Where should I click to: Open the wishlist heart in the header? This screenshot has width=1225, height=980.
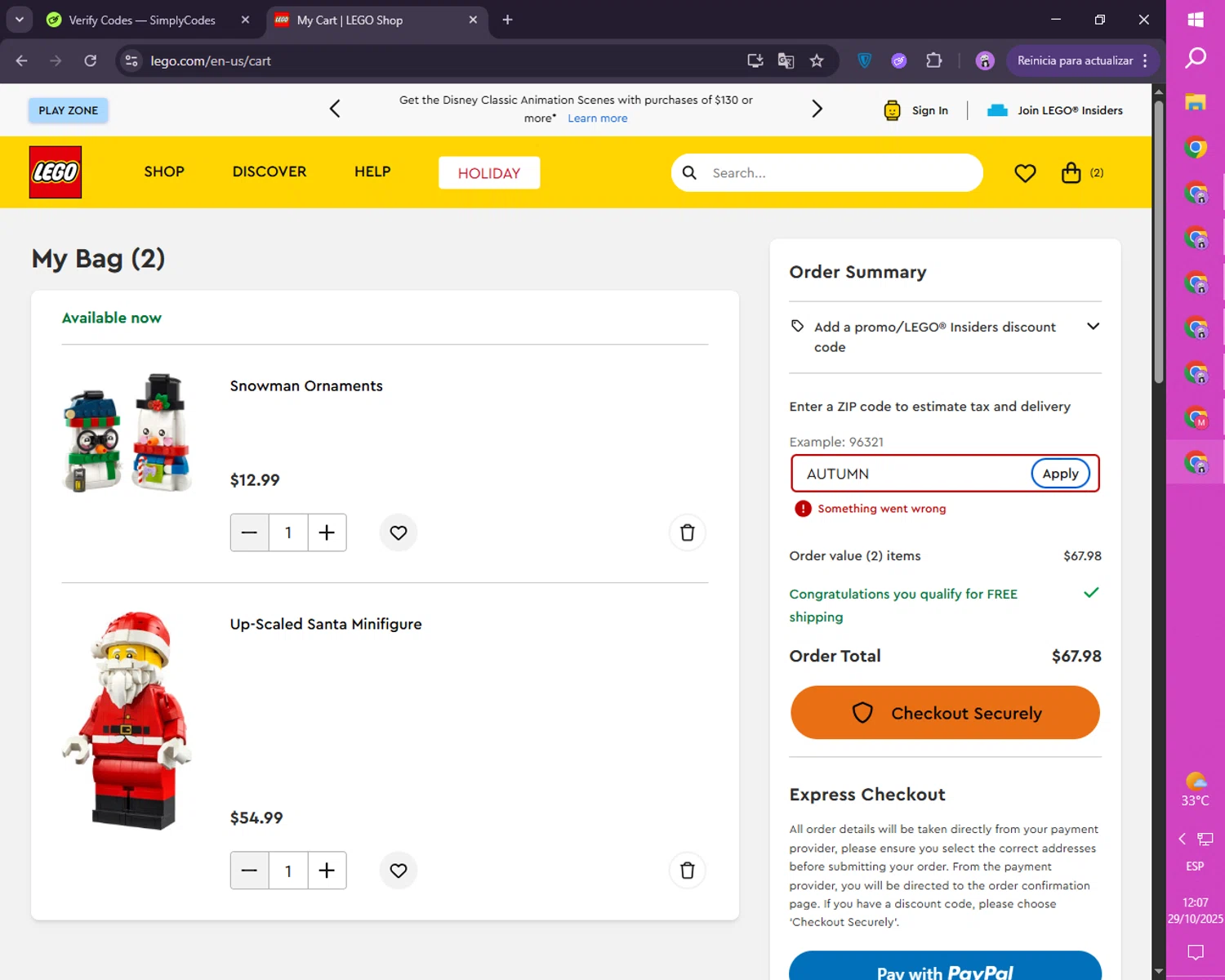1025,173
